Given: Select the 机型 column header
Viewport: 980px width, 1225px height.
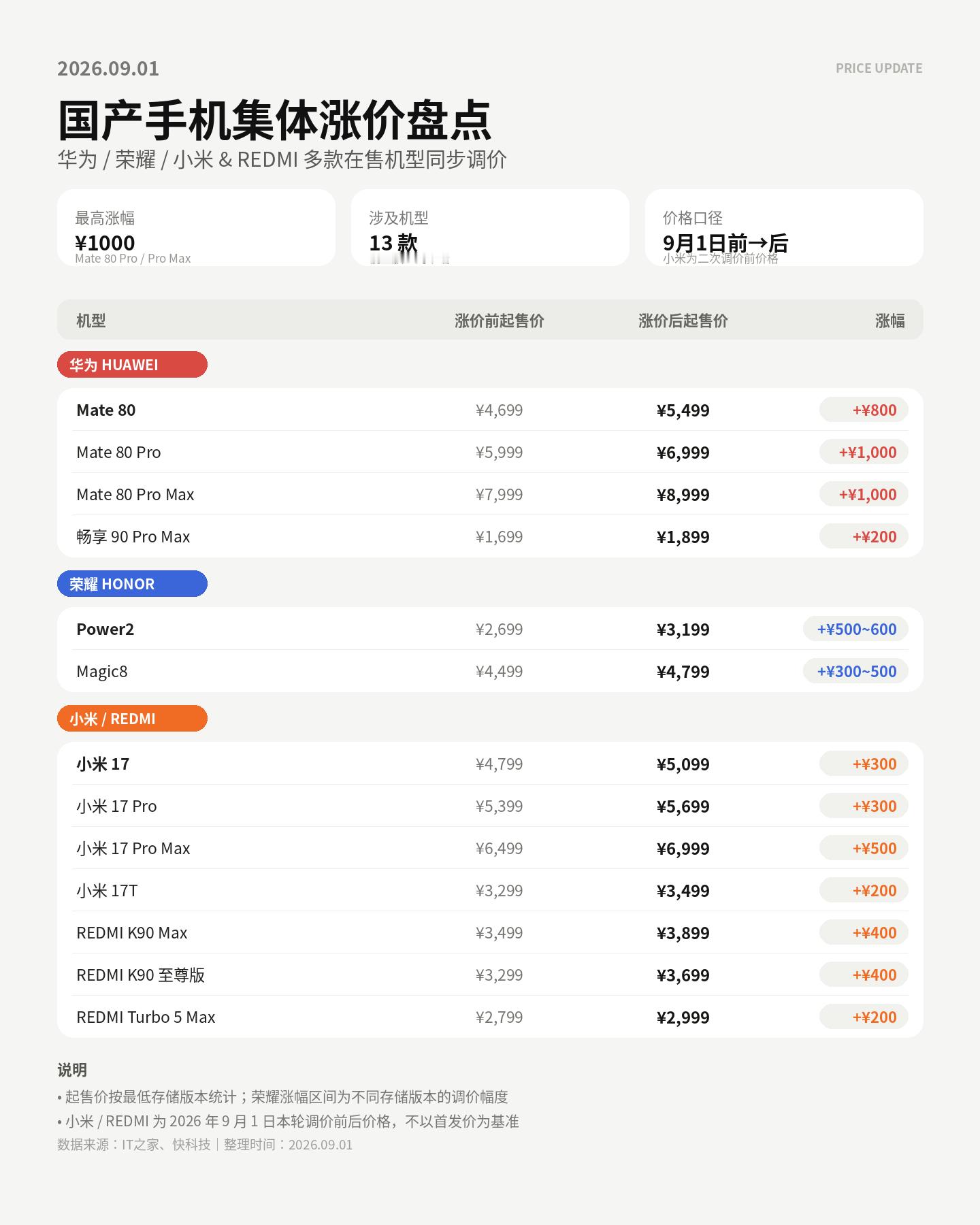Looking at the screenshot, I should pyautogui.click(x=91, y=321).
